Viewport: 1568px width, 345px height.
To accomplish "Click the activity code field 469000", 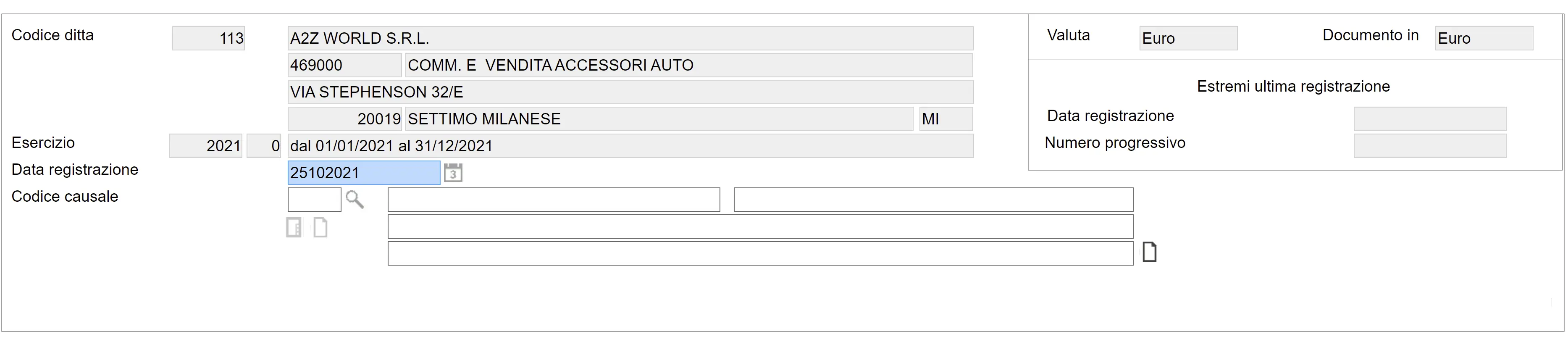I will (x=344, y=65).
